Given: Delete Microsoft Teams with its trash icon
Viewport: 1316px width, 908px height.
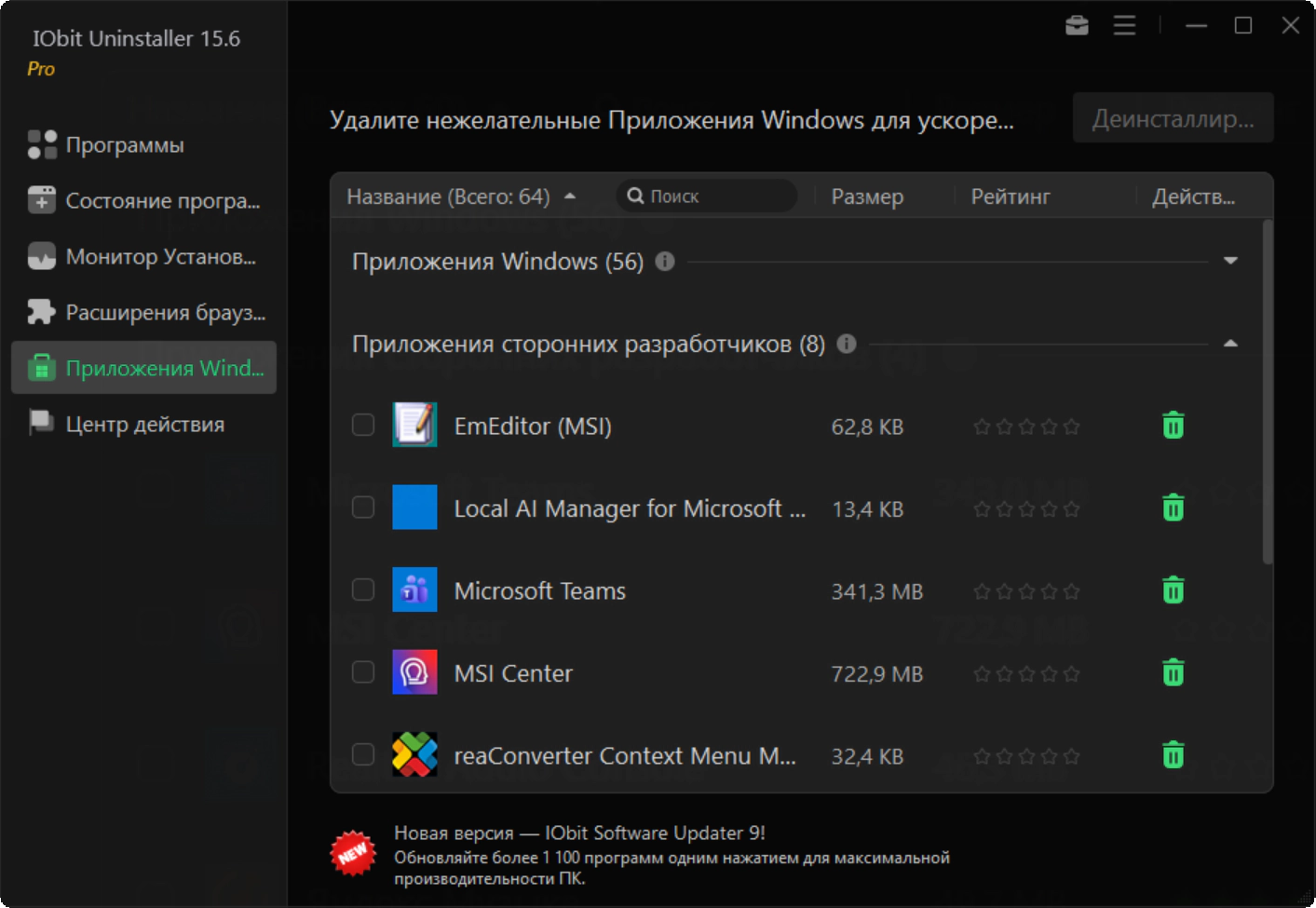Looking at the screenshot, I should [x=1174, y=590].
